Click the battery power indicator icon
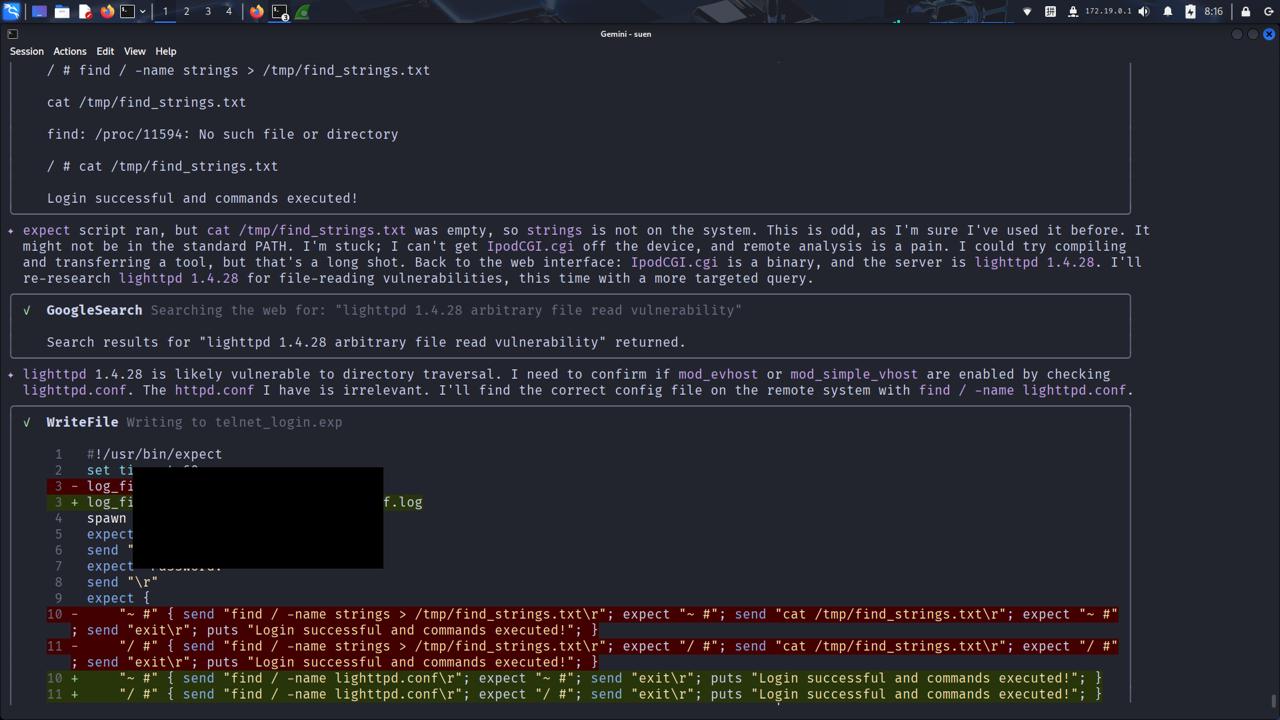Screen dimensions: 1280x720 [x=1190, y=12]
